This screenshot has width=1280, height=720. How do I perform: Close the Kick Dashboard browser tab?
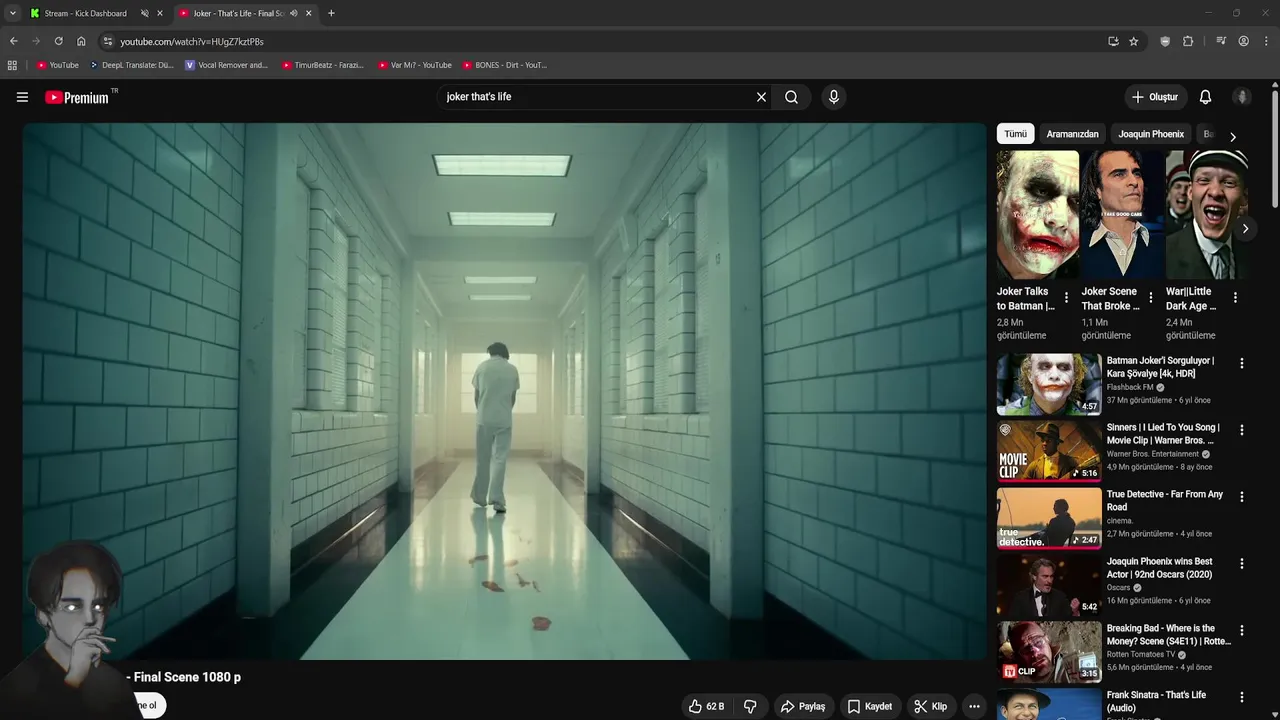coord(160,13)
